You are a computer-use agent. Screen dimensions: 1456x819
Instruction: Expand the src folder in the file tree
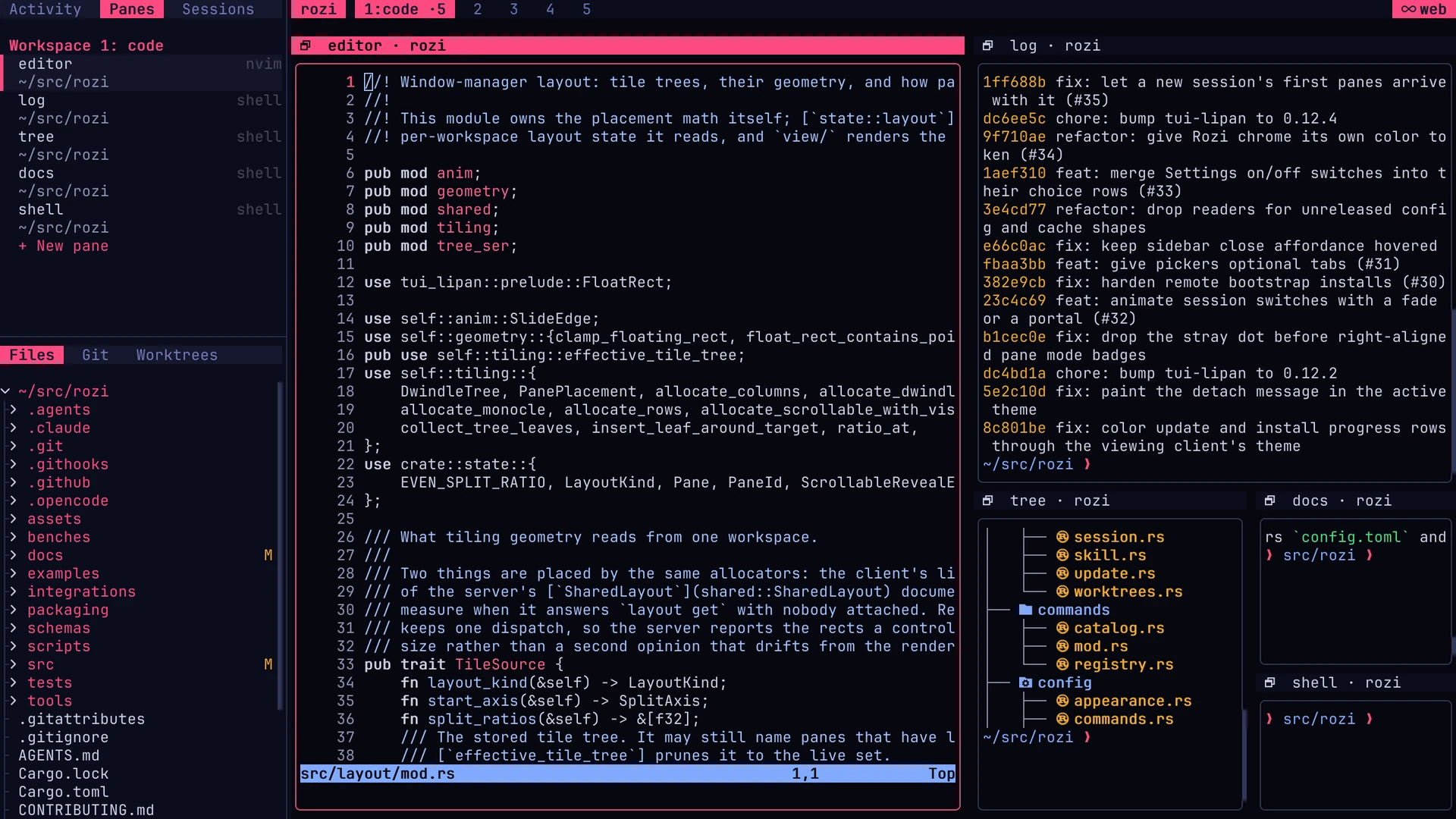tap(13, 664)
